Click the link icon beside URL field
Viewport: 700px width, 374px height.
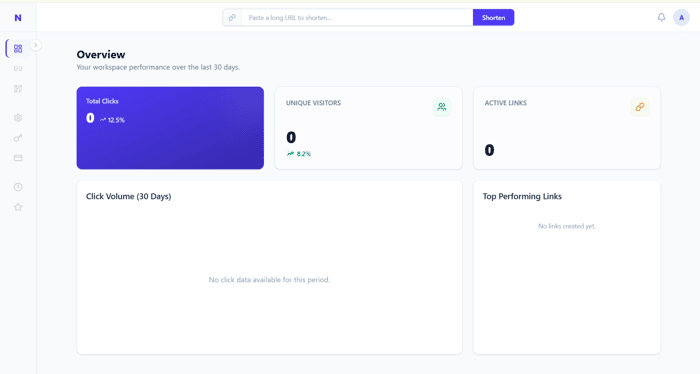[x=232, y=17]
